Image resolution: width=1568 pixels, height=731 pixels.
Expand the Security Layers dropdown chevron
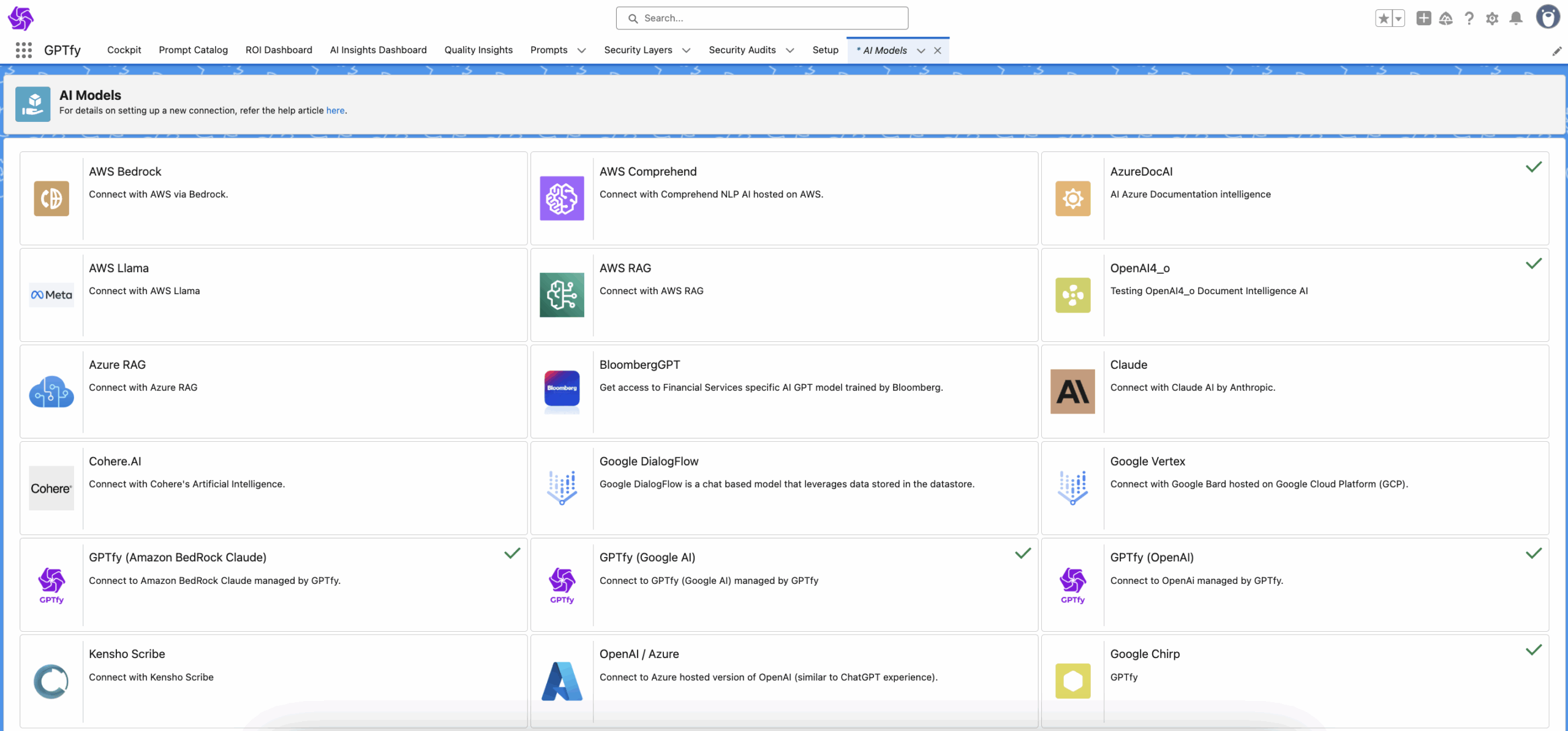(x=686, y=50)
